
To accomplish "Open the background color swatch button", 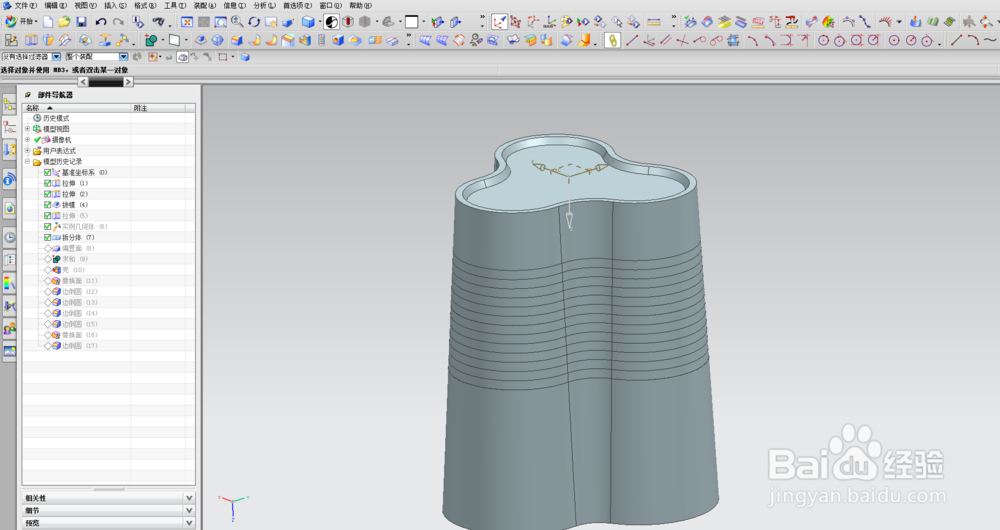I will [412, 22].
